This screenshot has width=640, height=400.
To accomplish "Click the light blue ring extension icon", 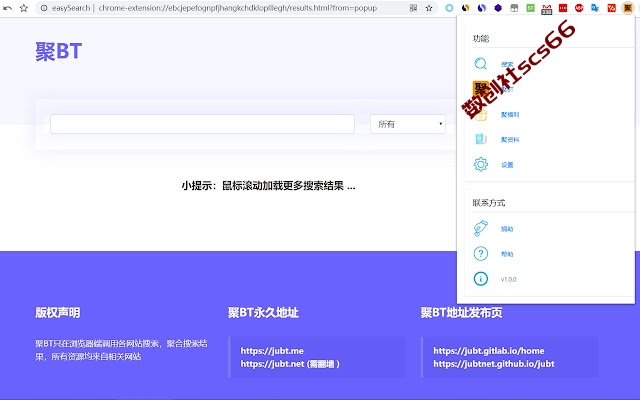I will coord(449,8).
